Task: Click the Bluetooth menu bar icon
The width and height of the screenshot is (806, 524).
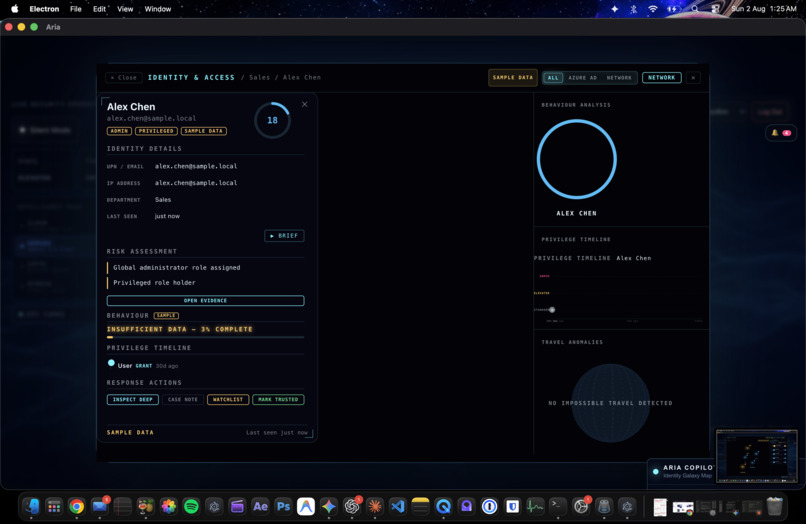Action: point(634,9)
